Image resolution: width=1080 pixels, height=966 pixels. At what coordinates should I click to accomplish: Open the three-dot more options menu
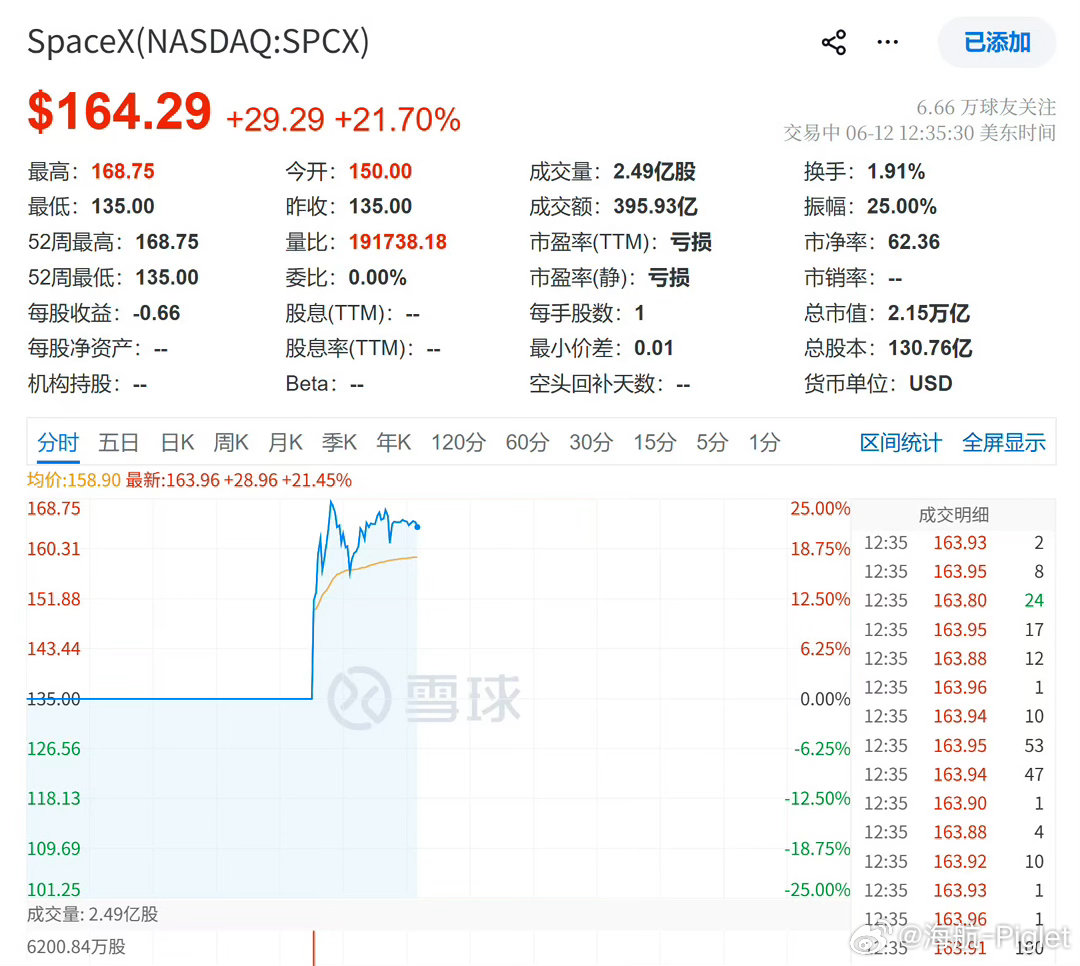887,43
